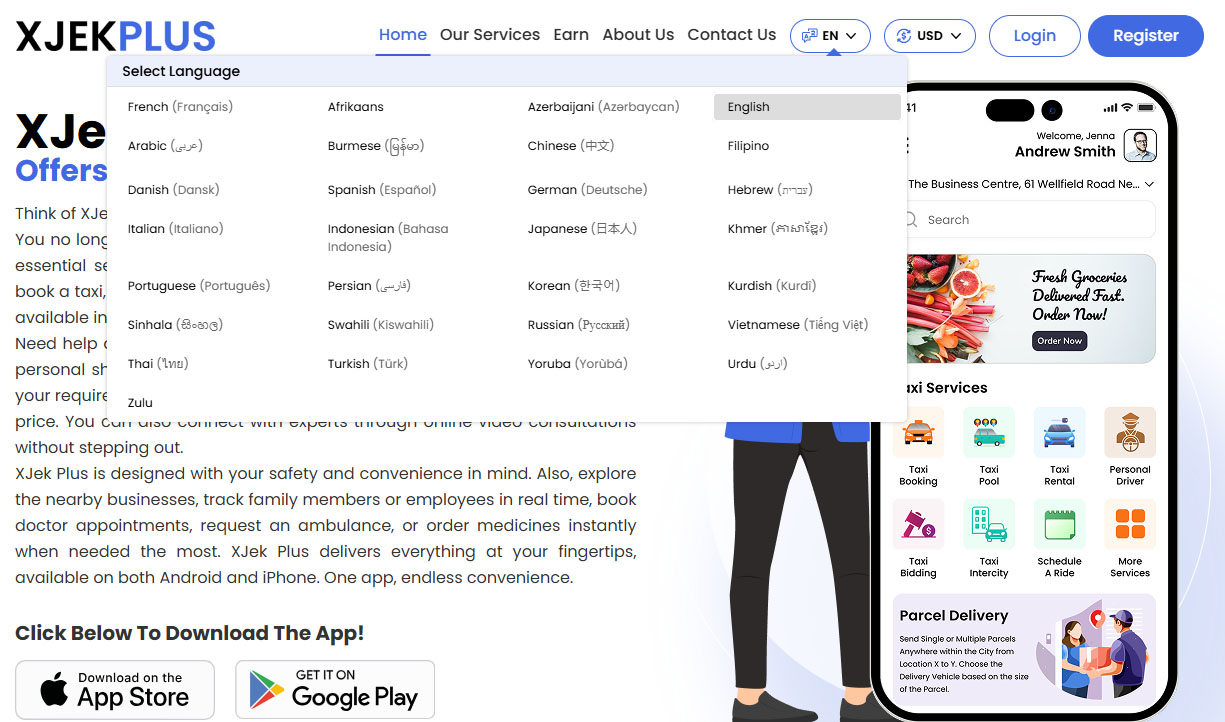Image resolution: width=1225 pixels, height=722 pixels.
Task: Collapse the EN language dropdown
Action: (830, 36)
